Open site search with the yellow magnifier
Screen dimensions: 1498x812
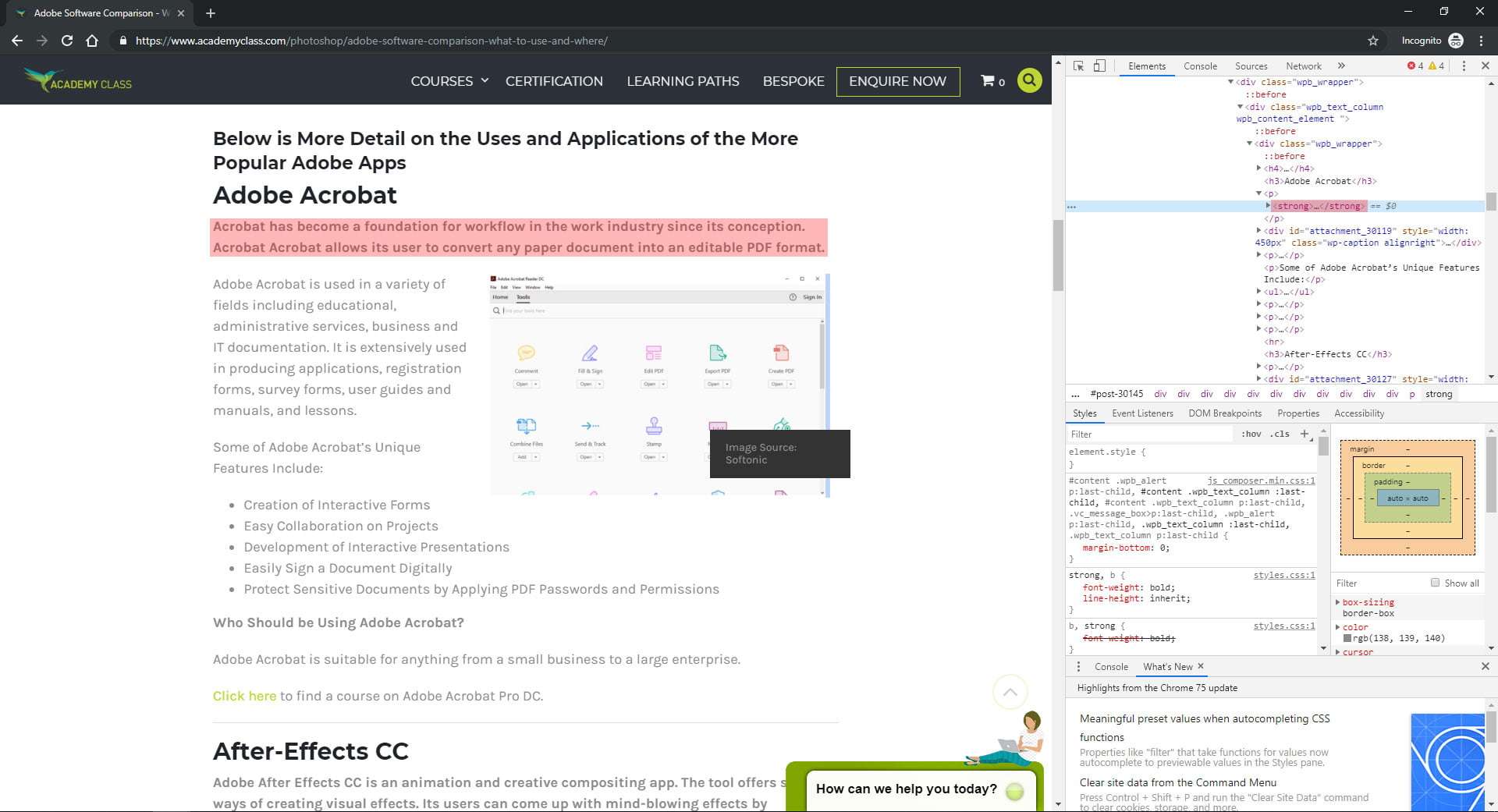point(1030,80)
